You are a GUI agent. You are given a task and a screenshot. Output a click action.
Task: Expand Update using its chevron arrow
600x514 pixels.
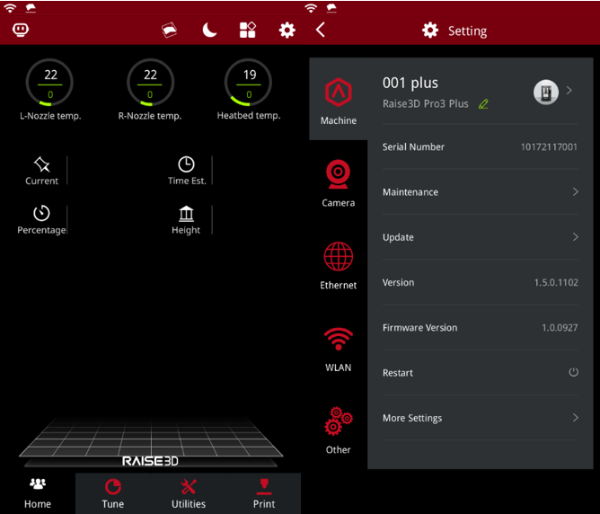tap(575, 237)
